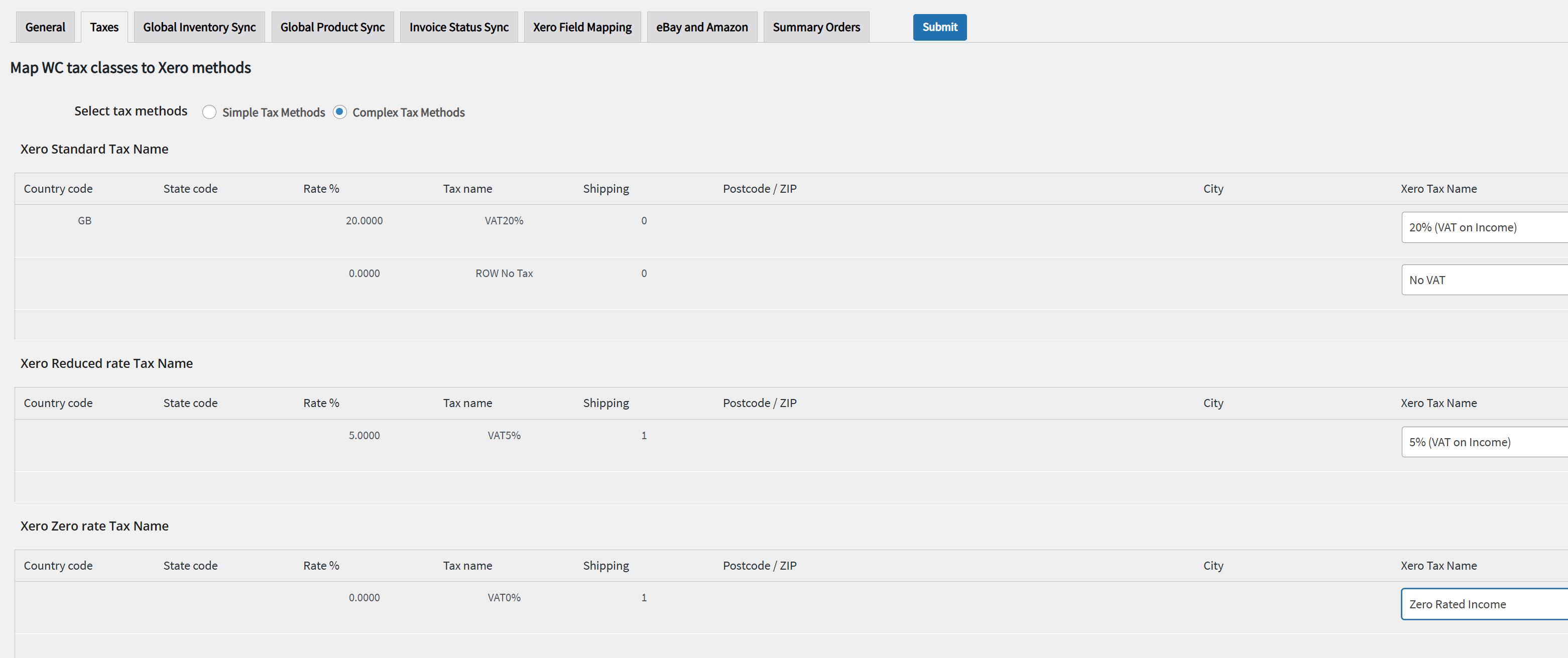
Task: Expand the 5% (VAT on Income) dropdown
Action: [x=1484, y=443]
